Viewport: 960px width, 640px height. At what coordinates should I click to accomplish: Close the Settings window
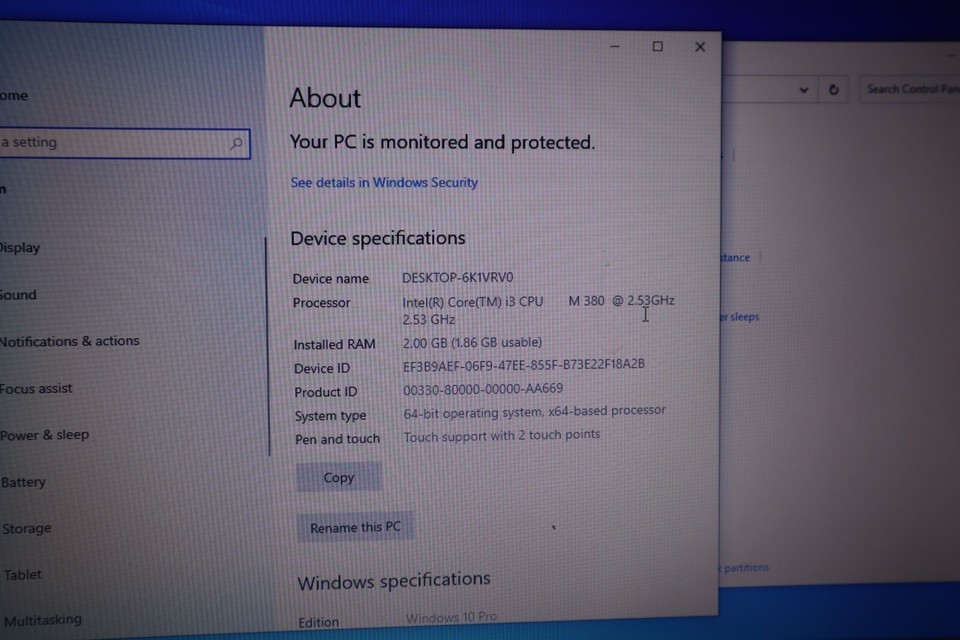point(700,47)
